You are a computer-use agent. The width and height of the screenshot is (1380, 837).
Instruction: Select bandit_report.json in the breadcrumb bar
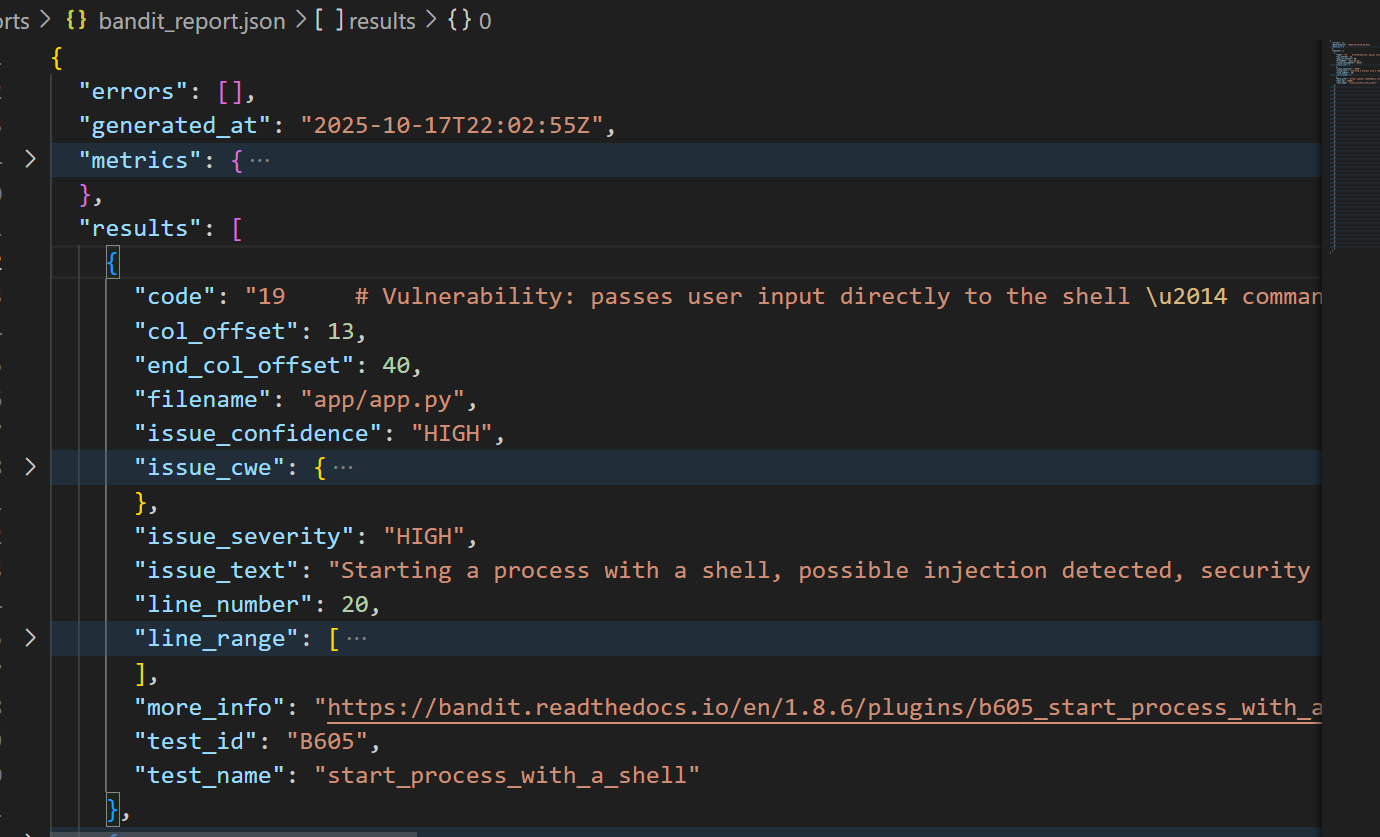pos(191,20)
